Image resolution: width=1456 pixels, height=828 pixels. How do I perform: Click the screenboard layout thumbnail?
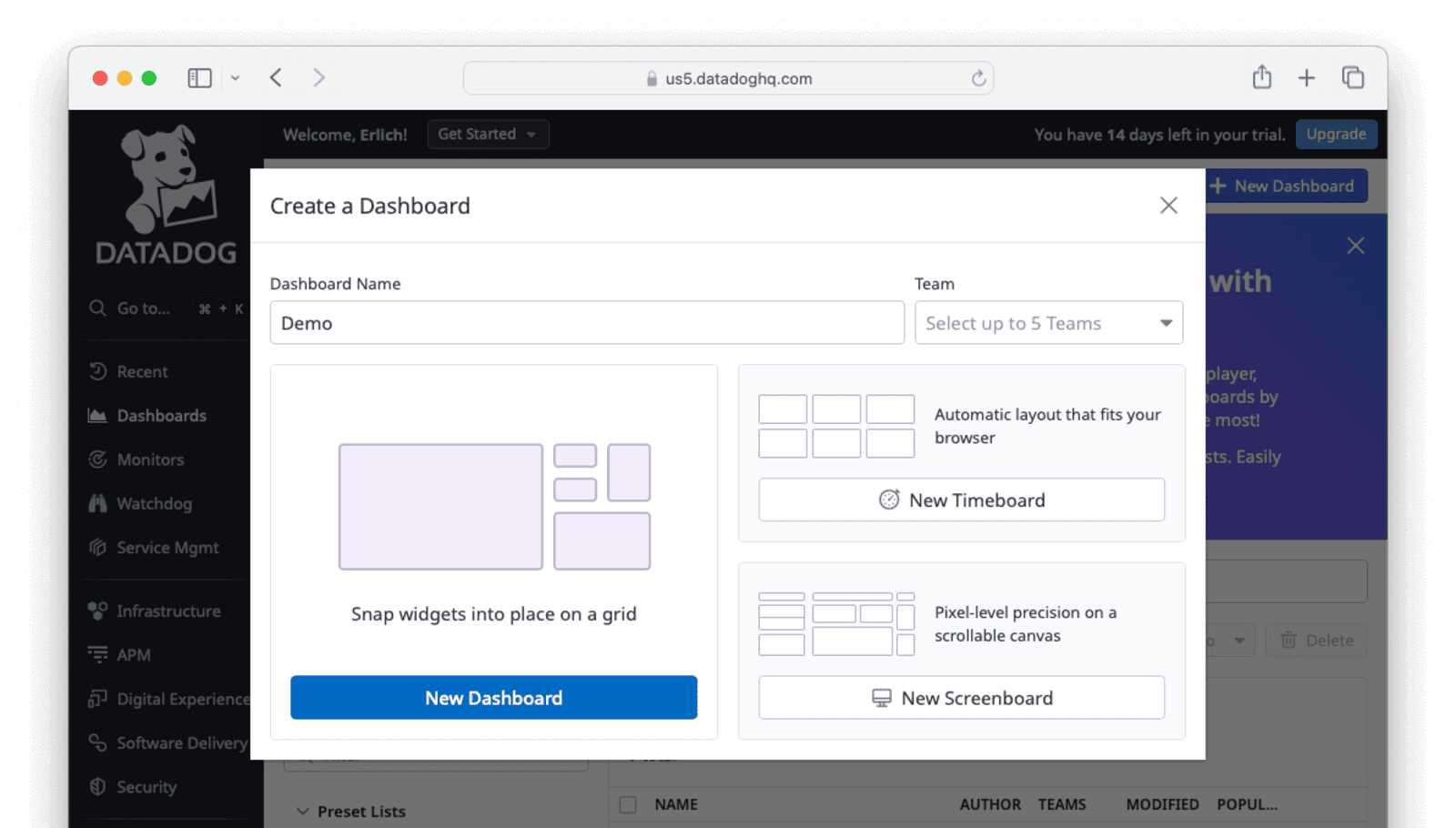point(836,624)
